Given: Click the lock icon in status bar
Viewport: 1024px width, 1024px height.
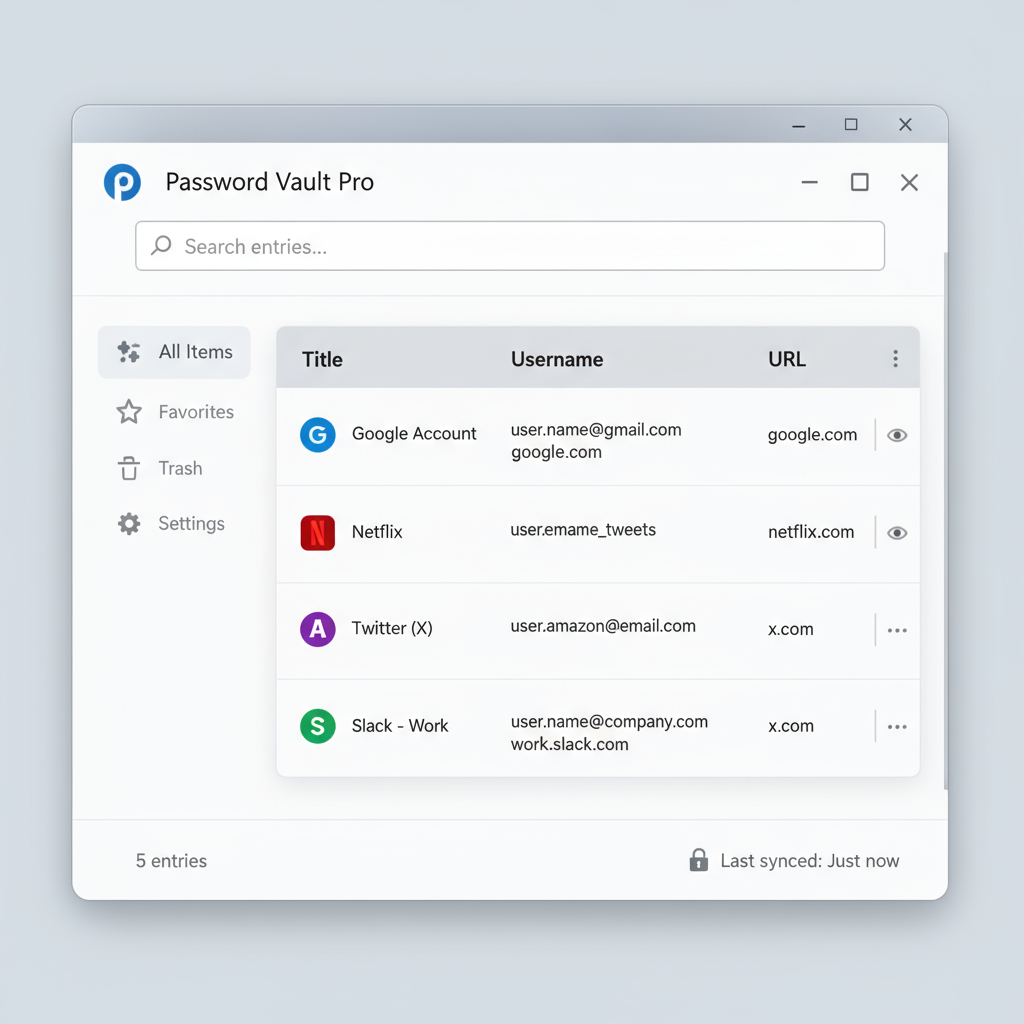Looking at the screenshot, I should click(x=698, y=860).
